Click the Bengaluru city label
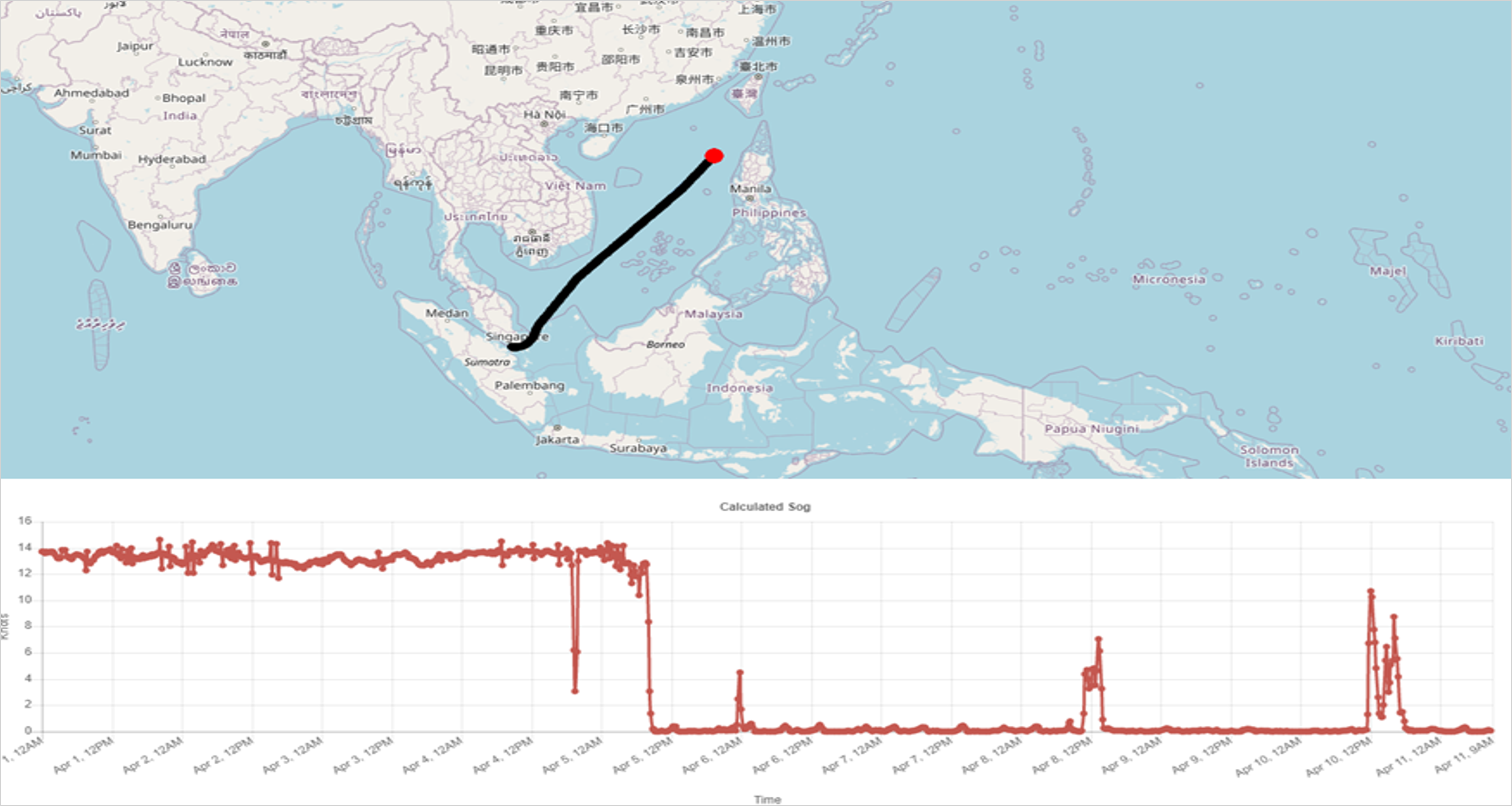1512x806 pixels. 160,225
